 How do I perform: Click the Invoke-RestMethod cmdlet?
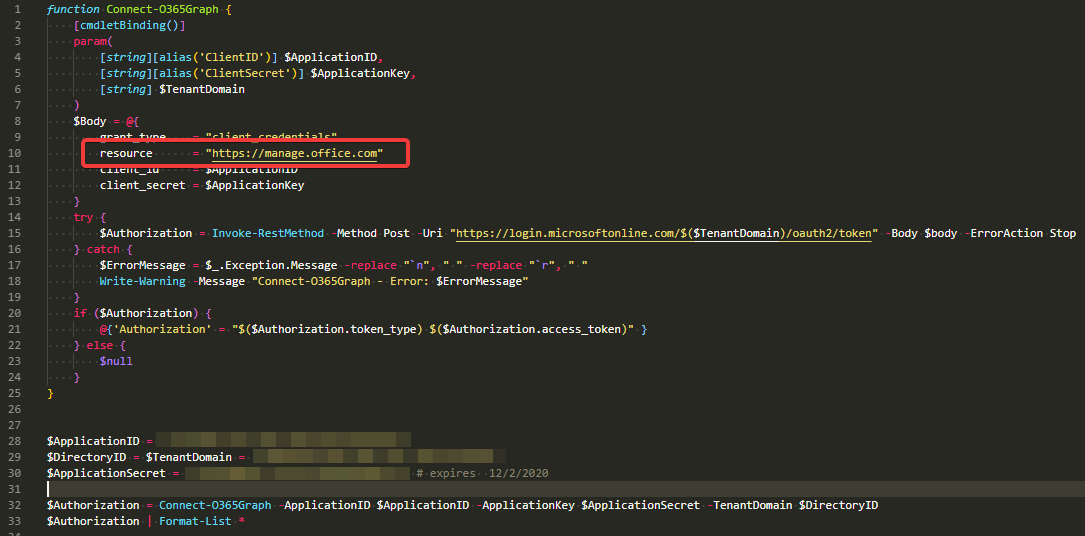point(267,233)
